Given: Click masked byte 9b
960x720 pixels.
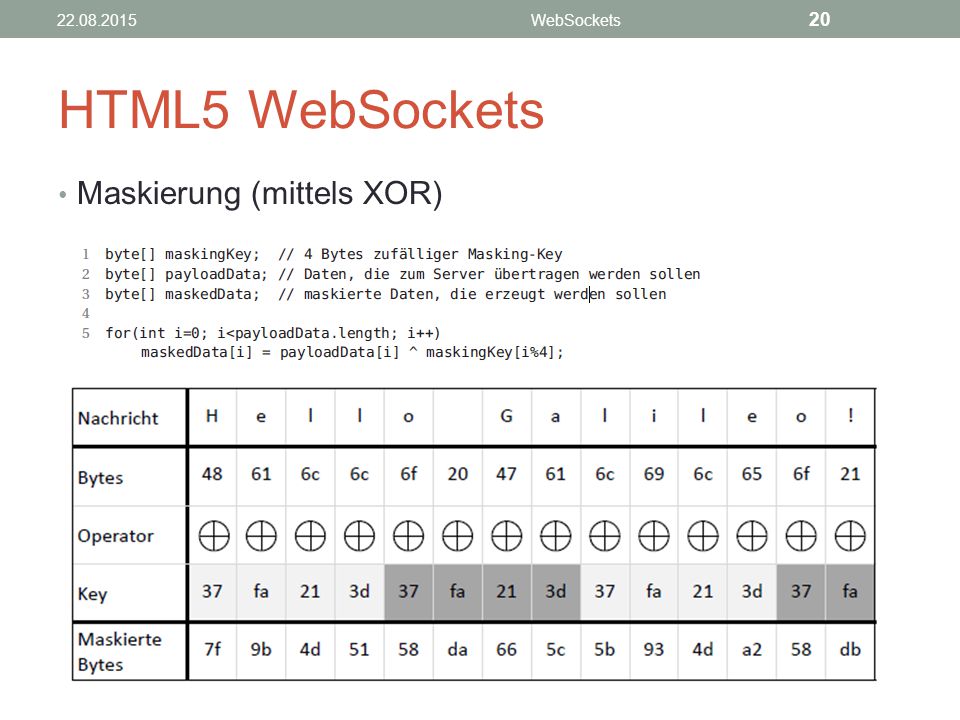Looking at the screenshot, I should tap(261, 650).
